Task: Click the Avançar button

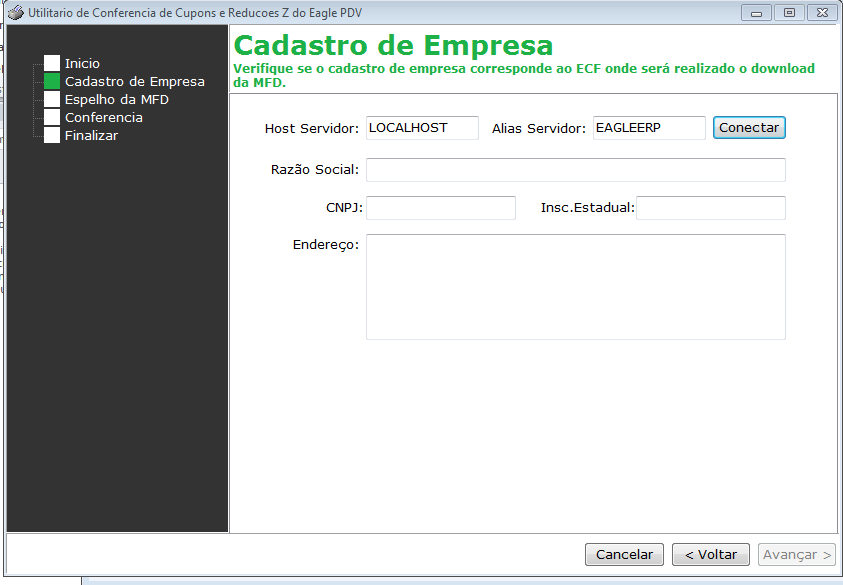Action: pos(797,554)
